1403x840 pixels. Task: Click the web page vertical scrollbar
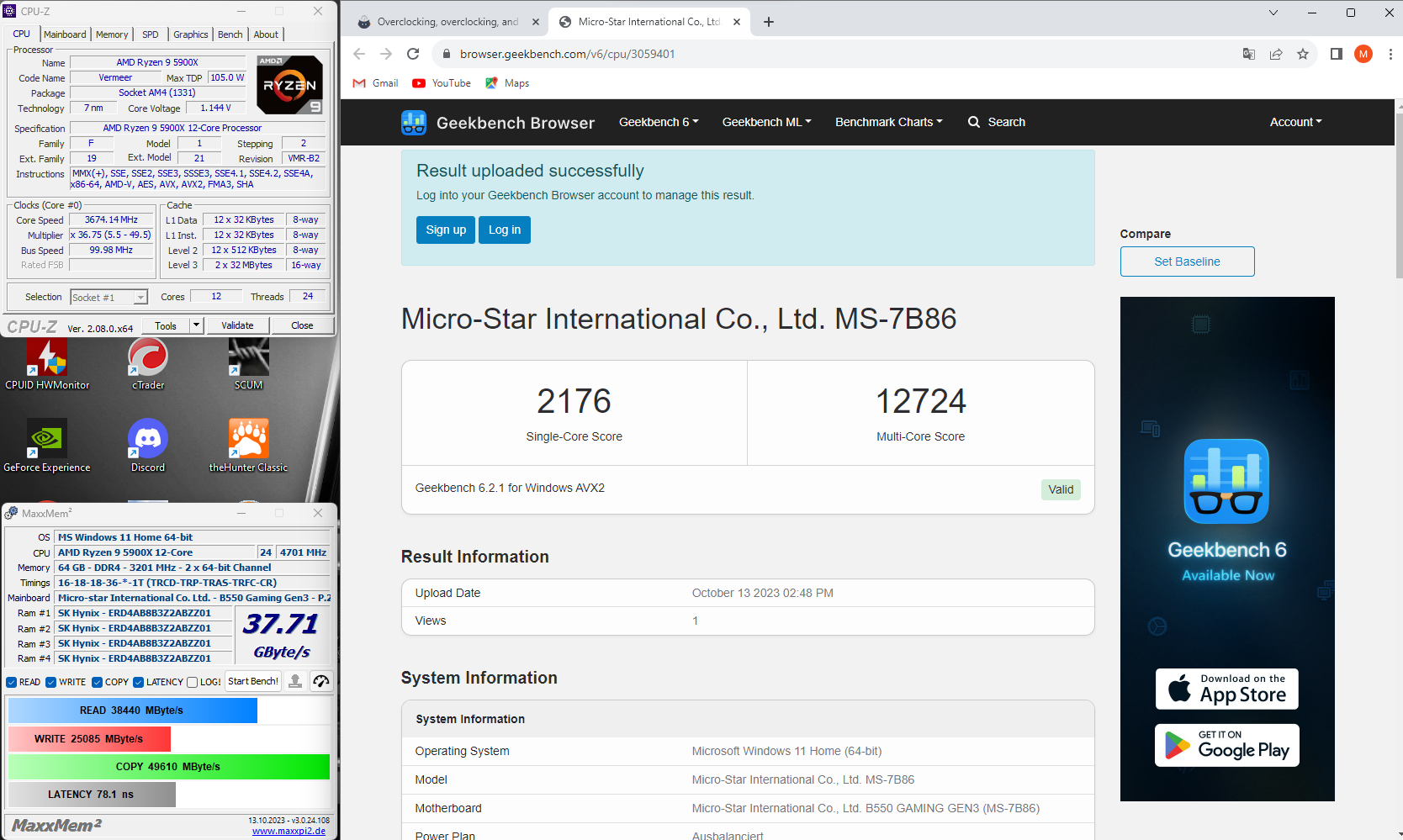[1398, 195]
